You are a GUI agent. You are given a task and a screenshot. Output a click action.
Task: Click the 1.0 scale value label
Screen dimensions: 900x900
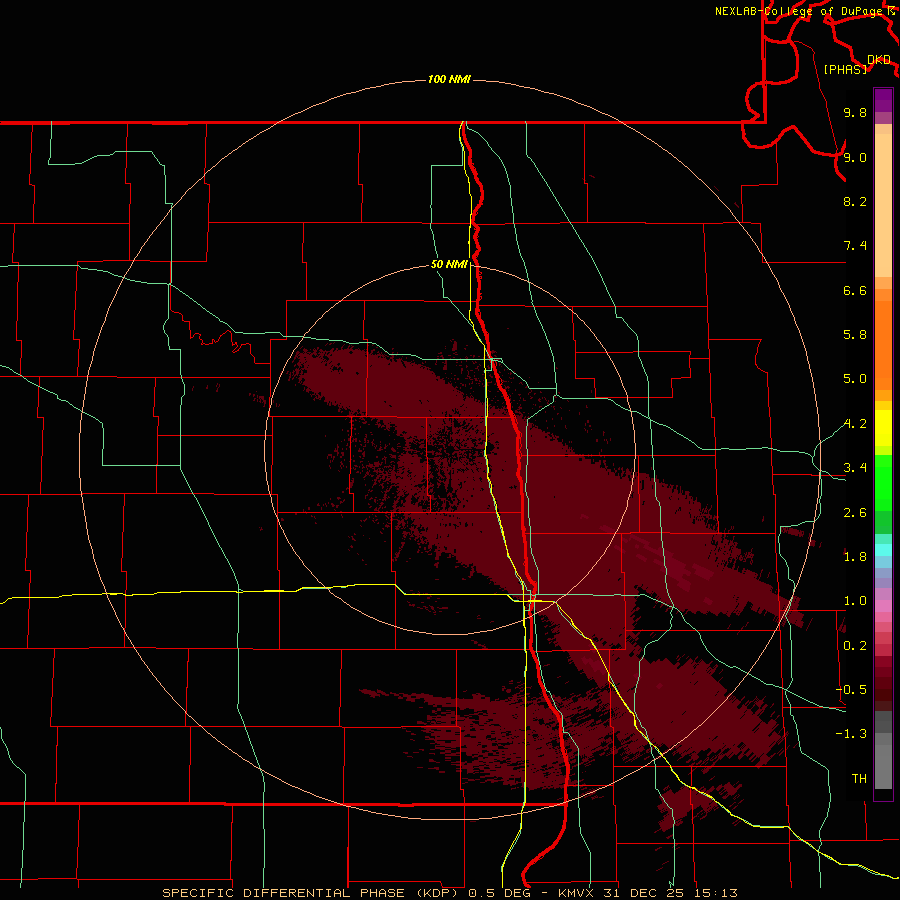pyautogui.click(x=855, y=601)
